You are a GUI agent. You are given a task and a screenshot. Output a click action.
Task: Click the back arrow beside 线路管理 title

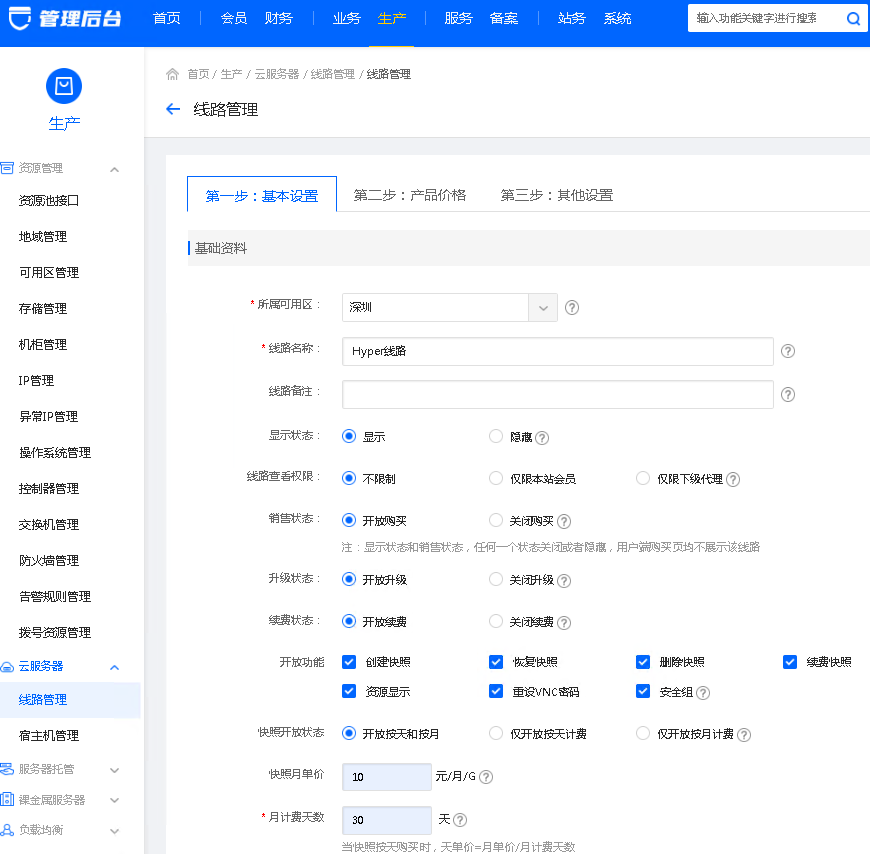click(x=173, y=109)
